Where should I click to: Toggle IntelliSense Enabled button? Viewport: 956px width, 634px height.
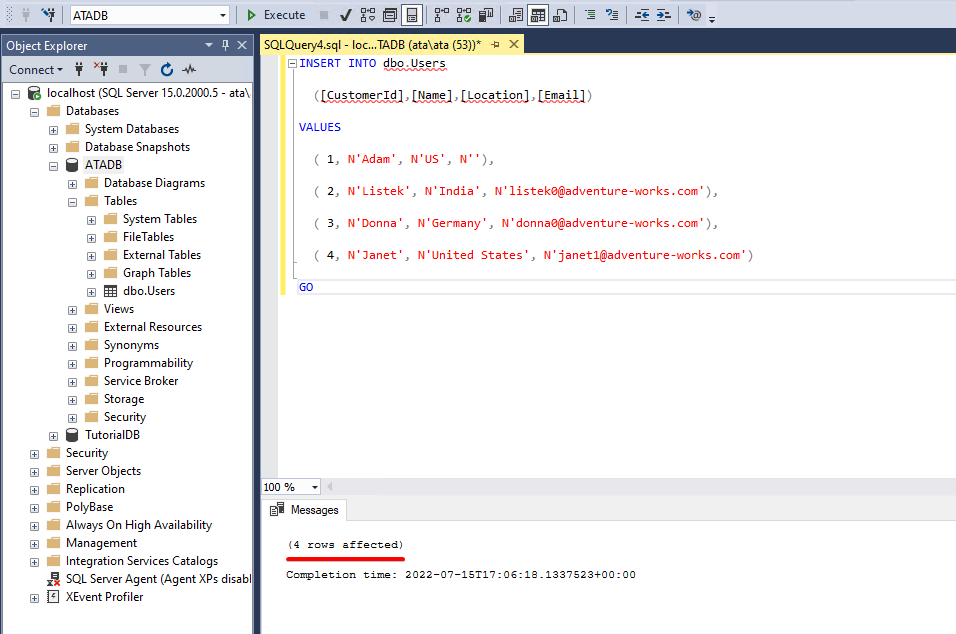point(412,15)
